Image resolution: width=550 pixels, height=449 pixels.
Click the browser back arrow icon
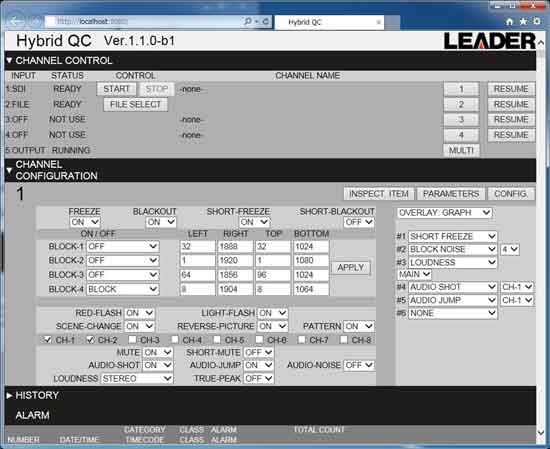(16, 21)
